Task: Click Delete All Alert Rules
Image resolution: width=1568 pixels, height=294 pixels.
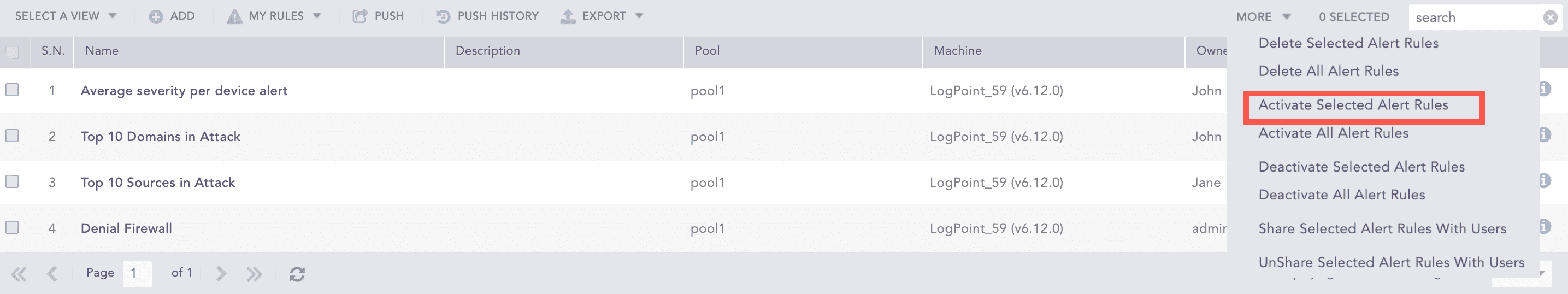Action: click(x=1328, y=71)
